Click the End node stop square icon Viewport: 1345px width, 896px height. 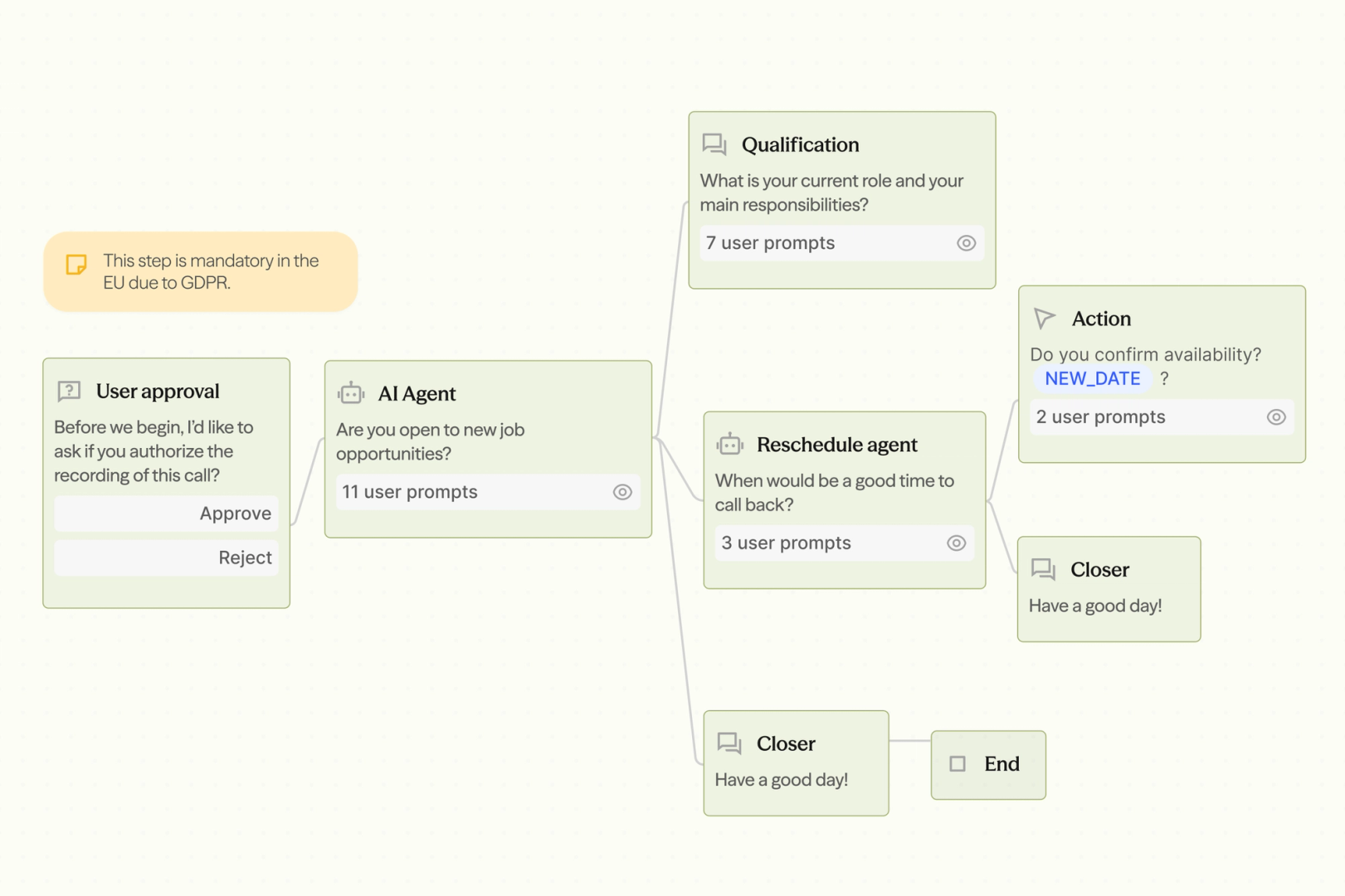click(958, 763)
